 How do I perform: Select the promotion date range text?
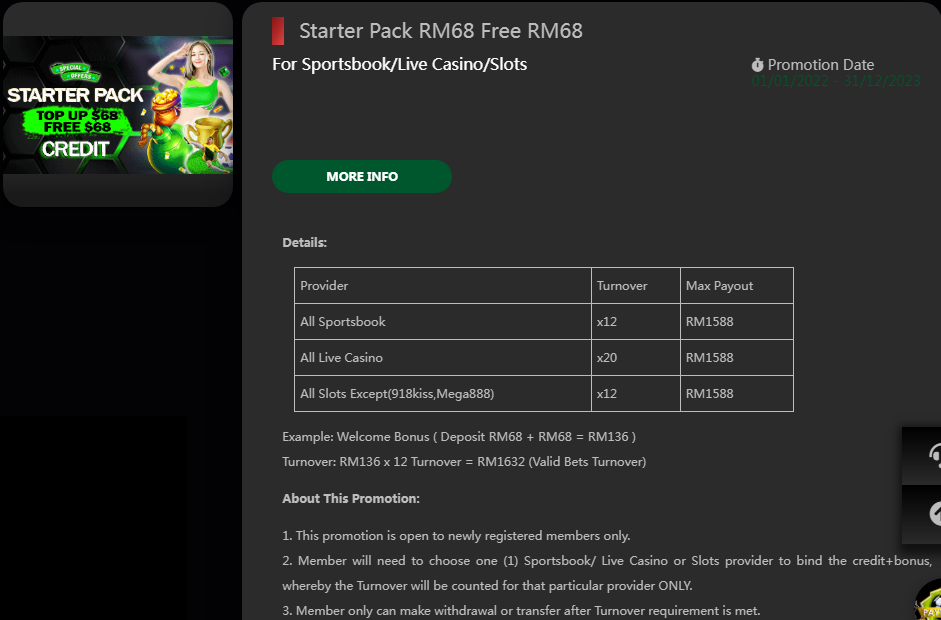click(x=836, y=82)
